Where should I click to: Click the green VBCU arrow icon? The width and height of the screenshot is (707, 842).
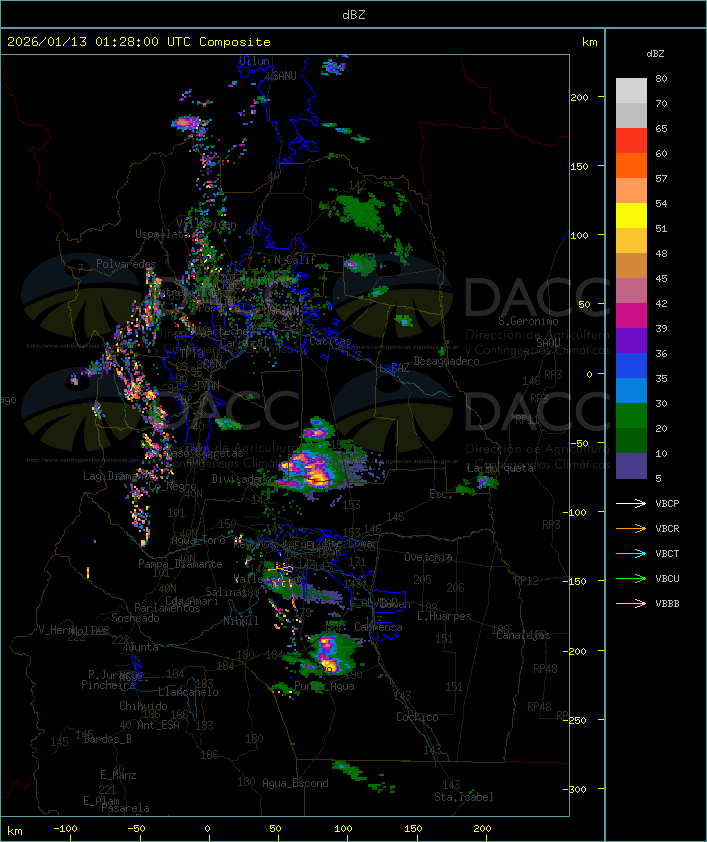tap(630, 578)
